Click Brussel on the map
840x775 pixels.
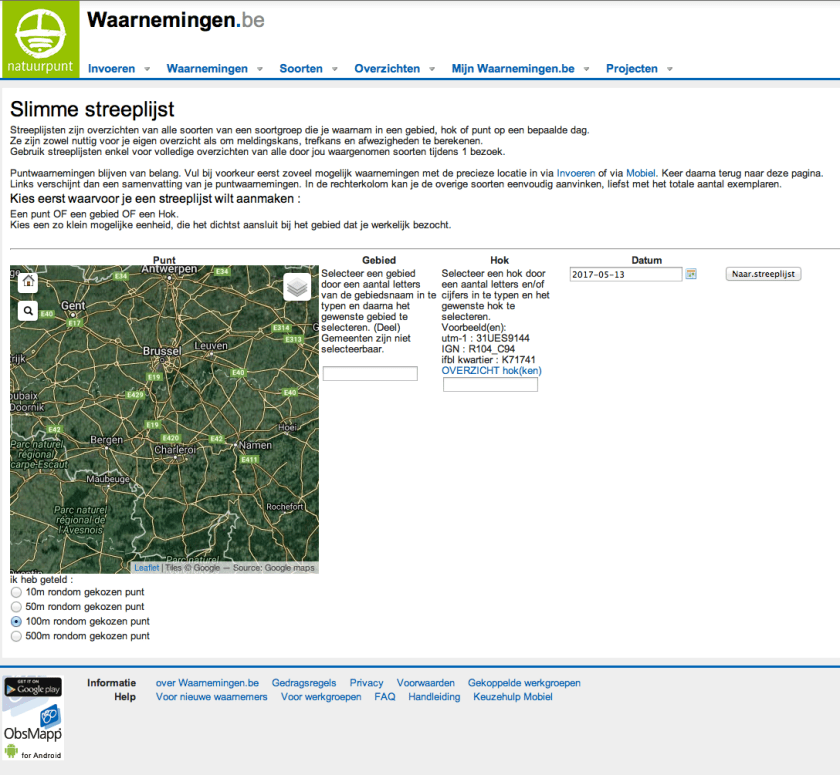click(162, 351)
